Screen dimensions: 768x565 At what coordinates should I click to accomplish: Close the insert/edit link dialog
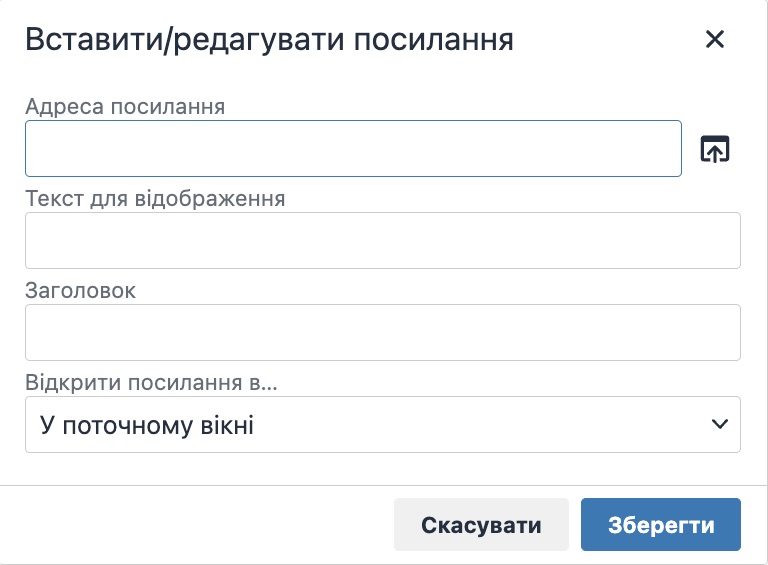coord(714,40)
